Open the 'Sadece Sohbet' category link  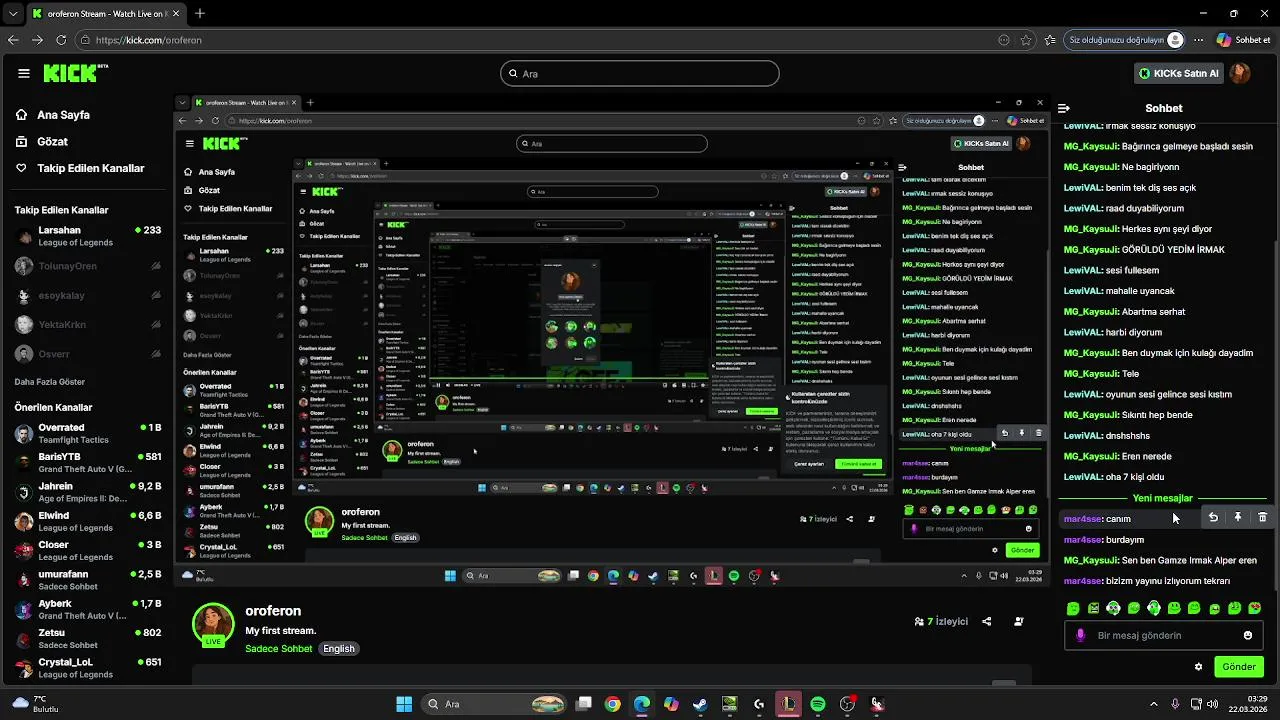pos(279,649)
